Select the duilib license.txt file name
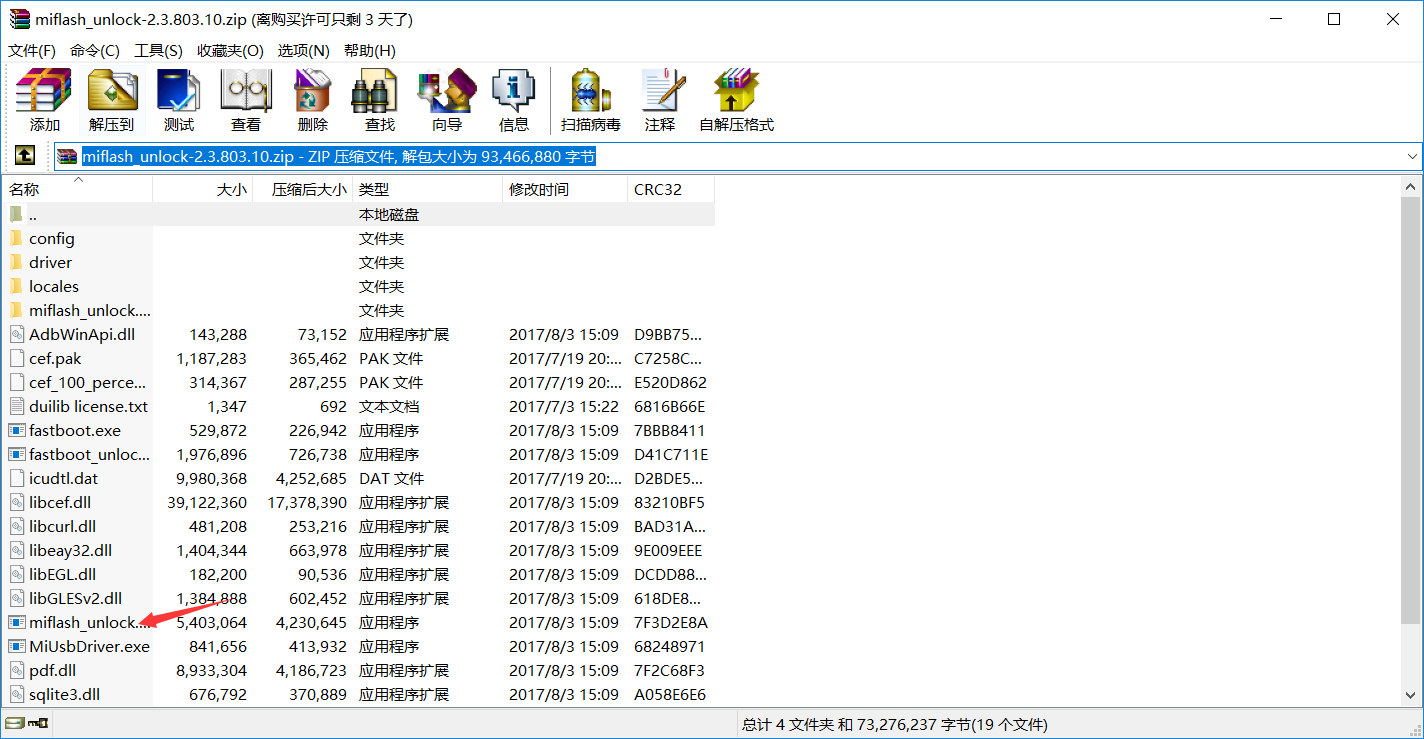The image size is (1424, 739). click(x=88, y=406)
